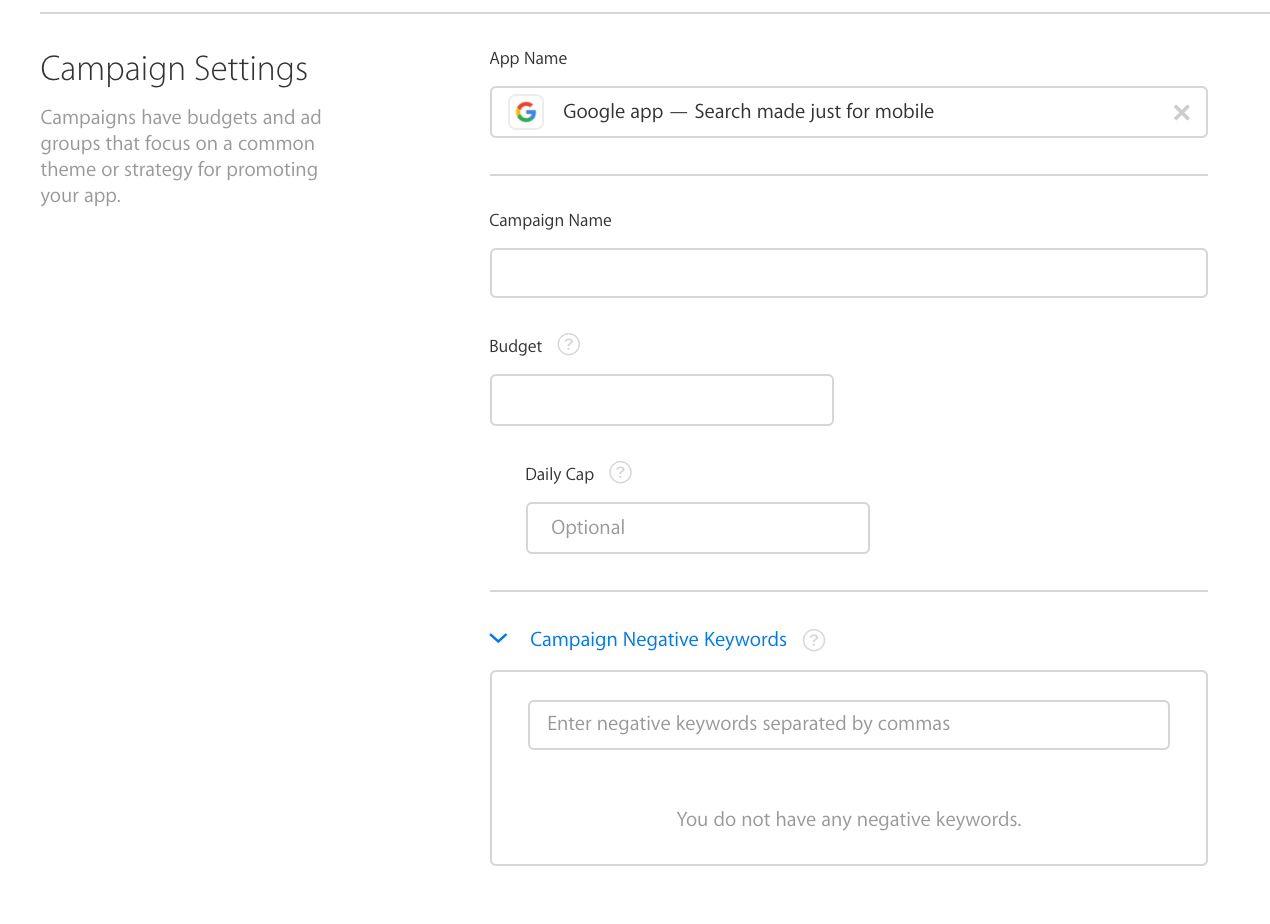Click the Budget label text
This screenshot has height=924, width=1270.
click(x=516, y=346)
